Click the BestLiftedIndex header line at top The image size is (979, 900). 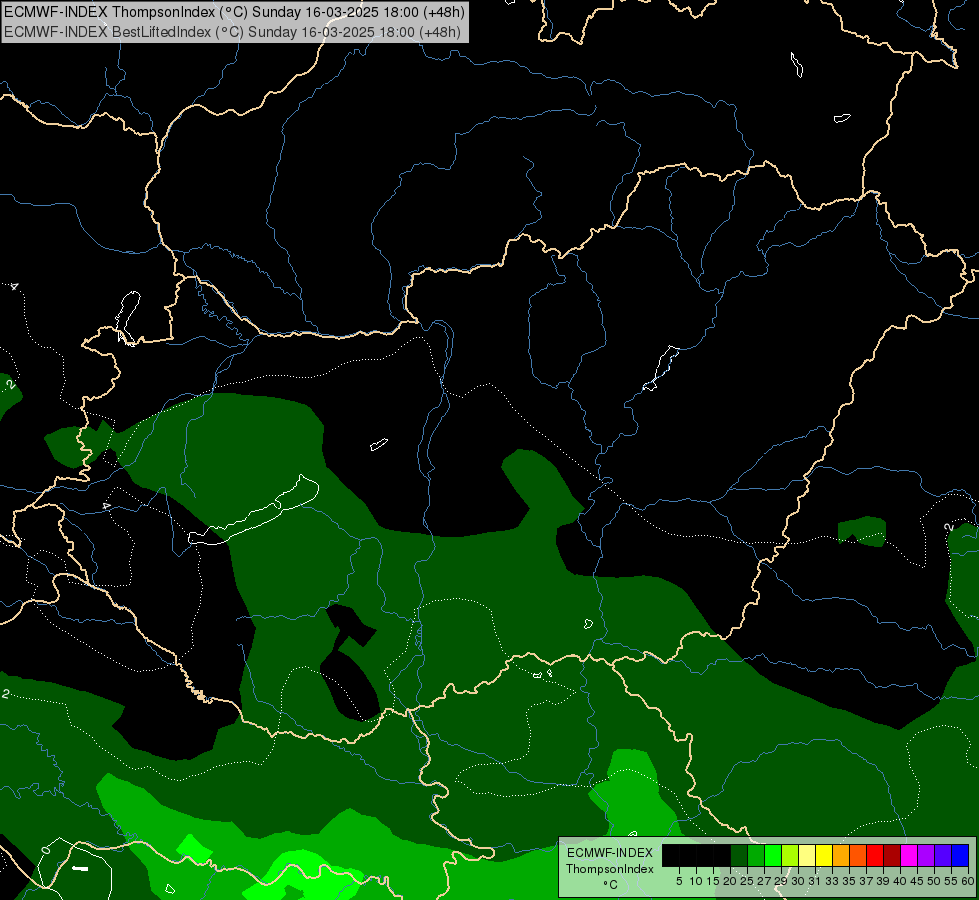pos(232,32)
